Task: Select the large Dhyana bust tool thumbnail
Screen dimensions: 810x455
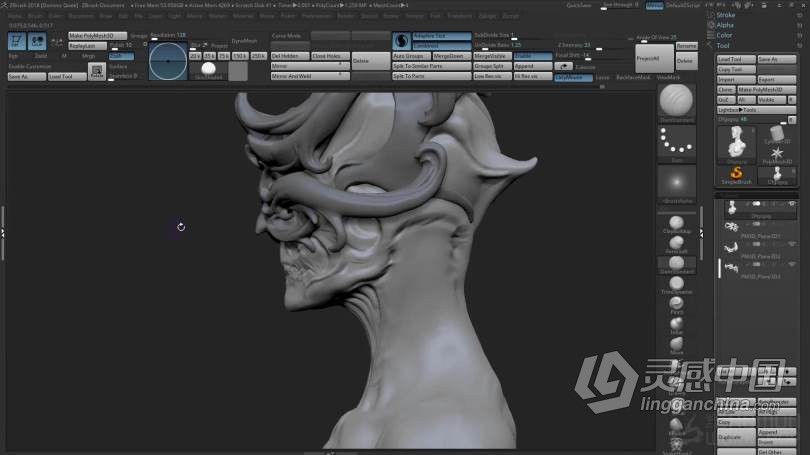Action: point(736,144)
